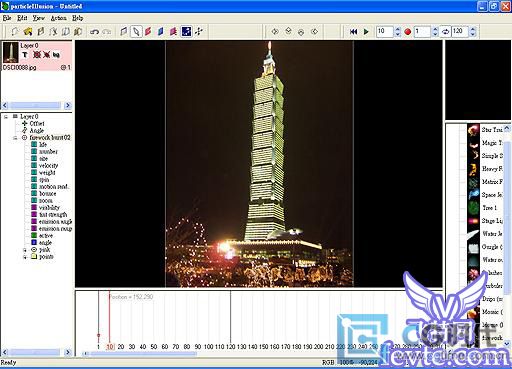Click the blue parallelogram tool icon
This screenshot has height=369, width=512.
161,31
